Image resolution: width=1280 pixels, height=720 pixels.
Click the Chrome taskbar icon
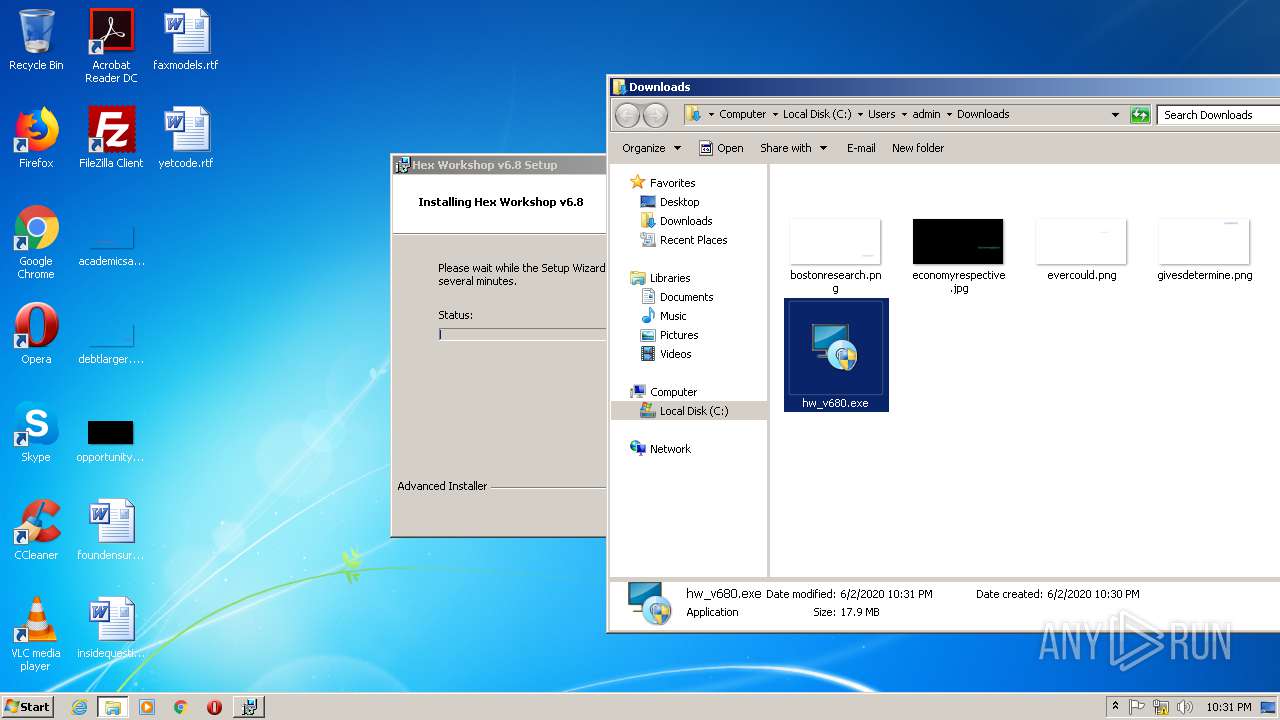(180, 707)
